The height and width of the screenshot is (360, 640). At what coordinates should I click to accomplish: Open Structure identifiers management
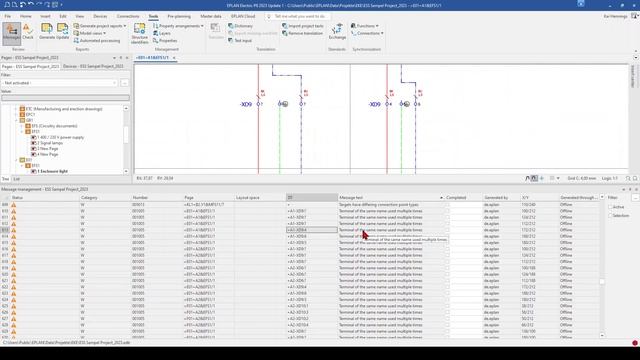click(140, 33)
